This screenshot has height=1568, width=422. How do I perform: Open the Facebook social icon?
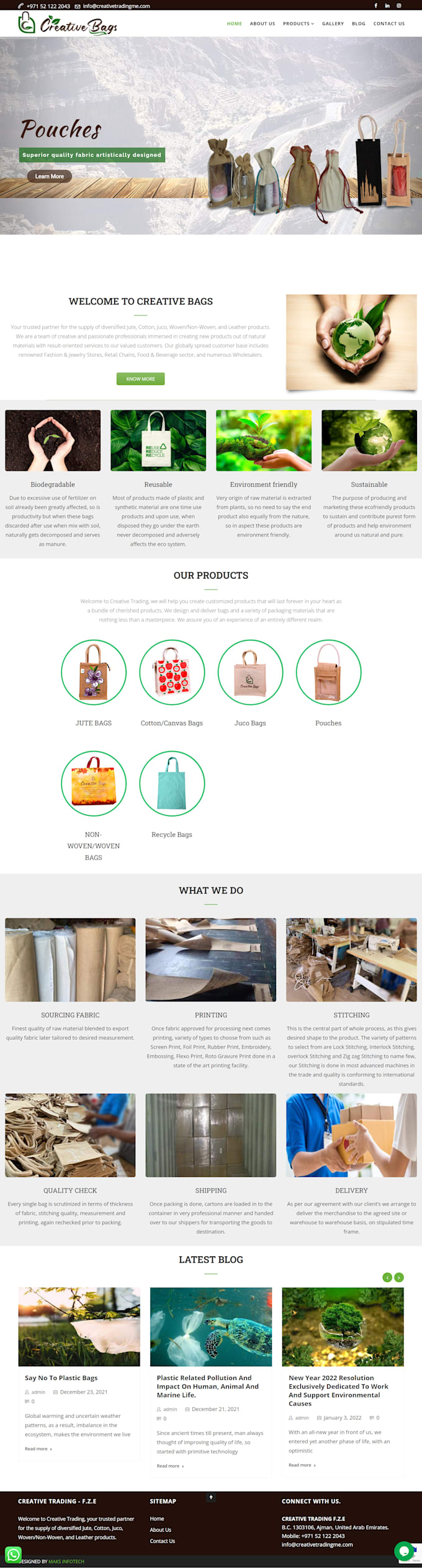point(375,6)
